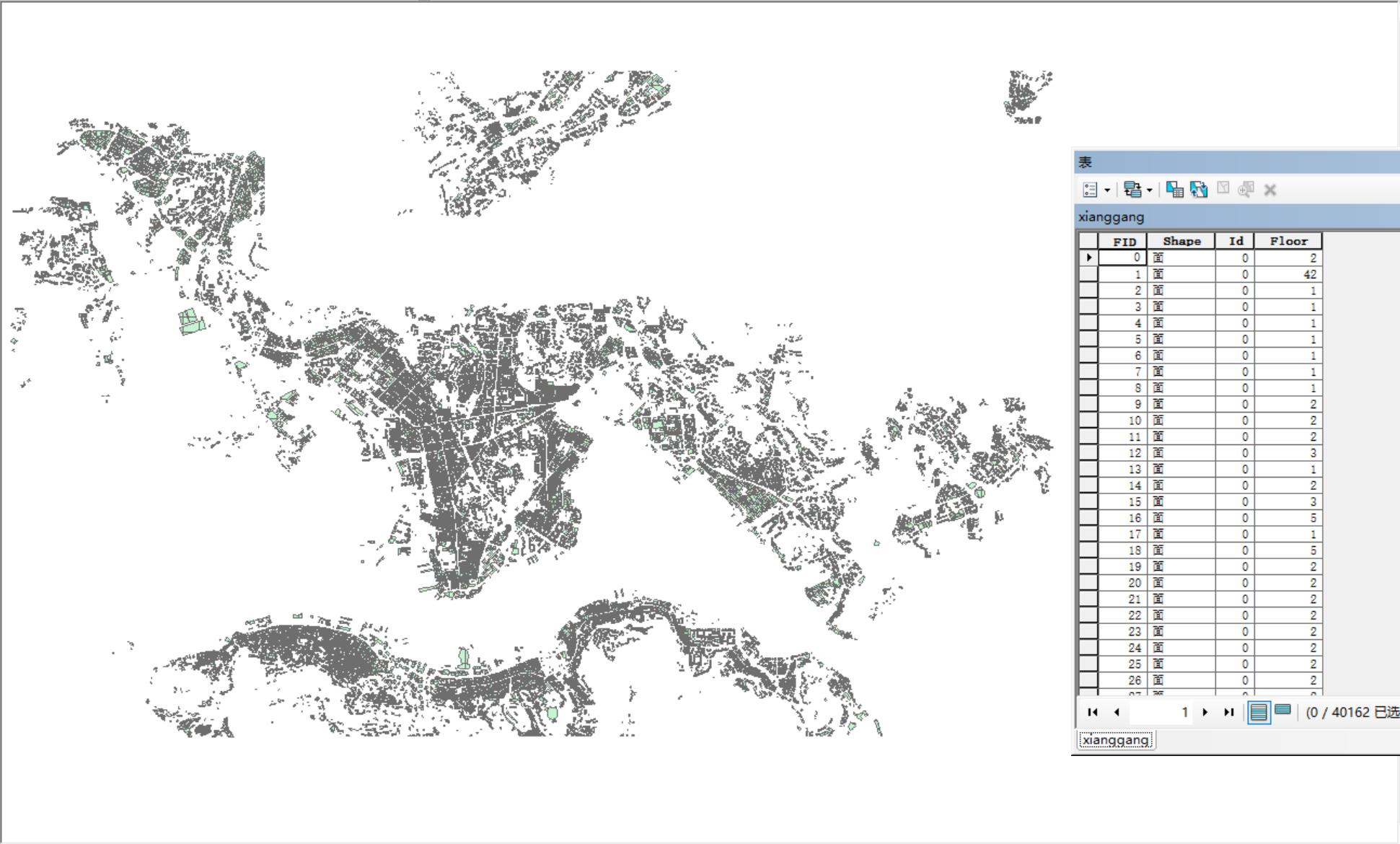Expand the Related Tables dropdown arrow
Viewport: 1400px width, 844px height.
click(1149, 190)
